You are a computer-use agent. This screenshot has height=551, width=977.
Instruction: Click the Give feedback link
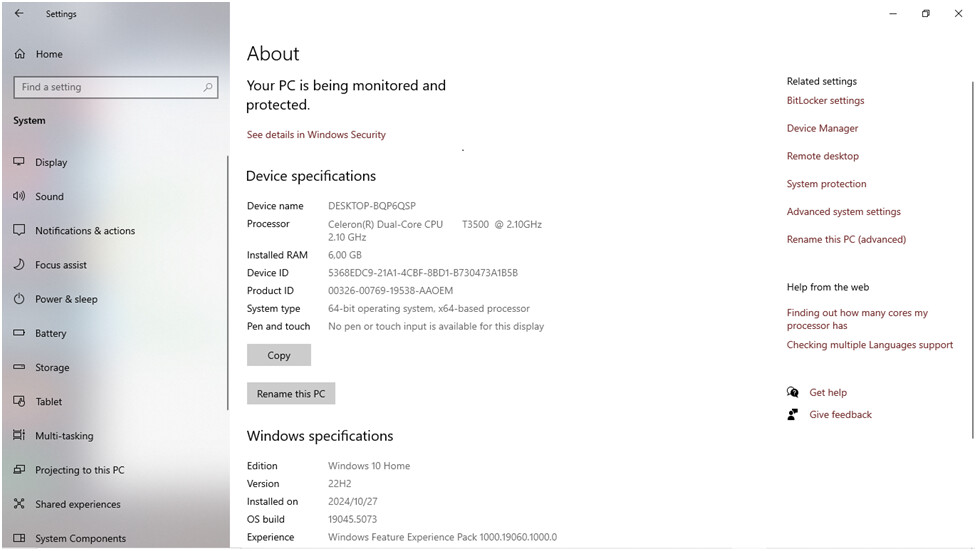click(x=840, y=414)
